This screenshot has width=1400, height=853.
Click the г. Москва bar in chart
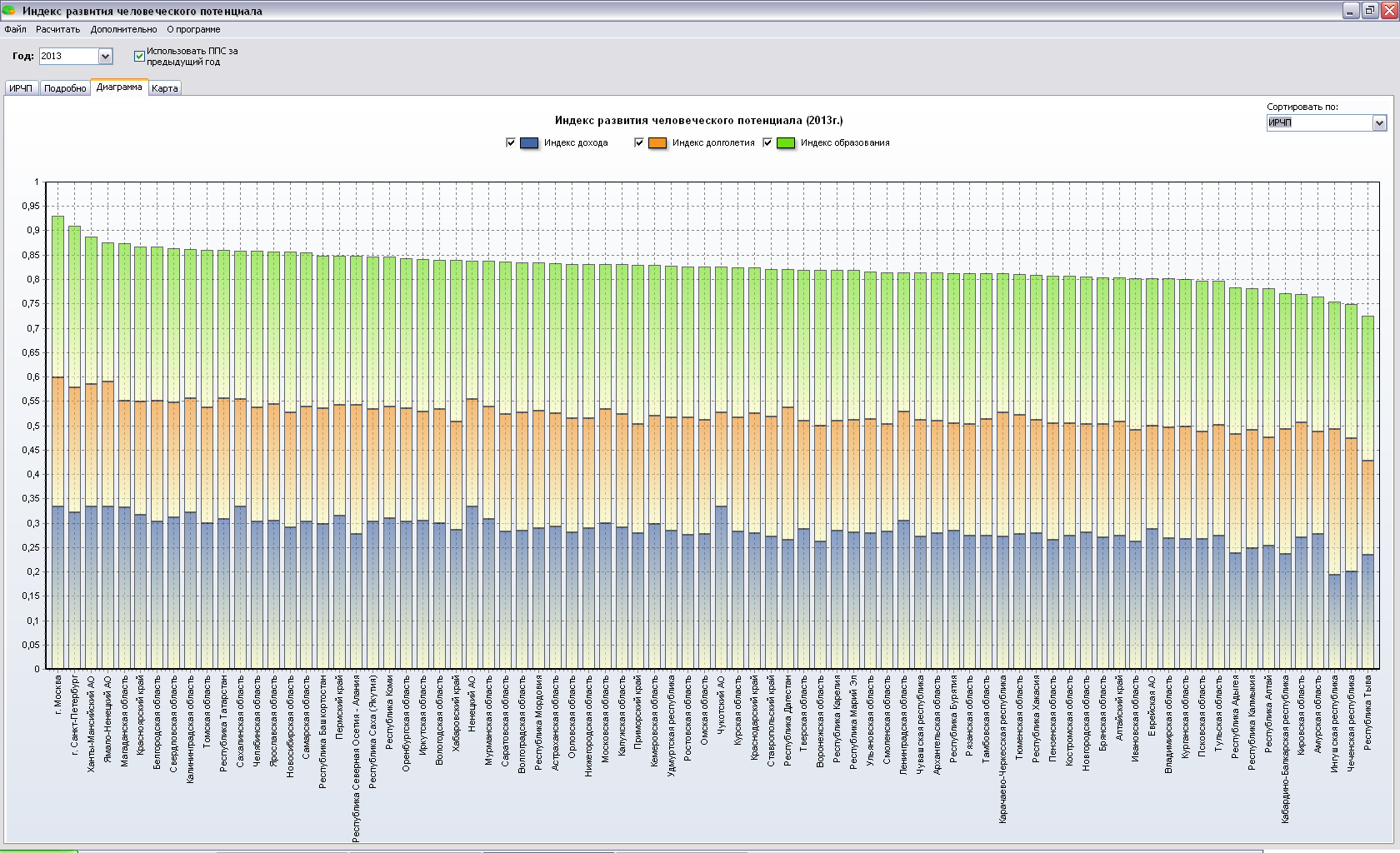57,442
